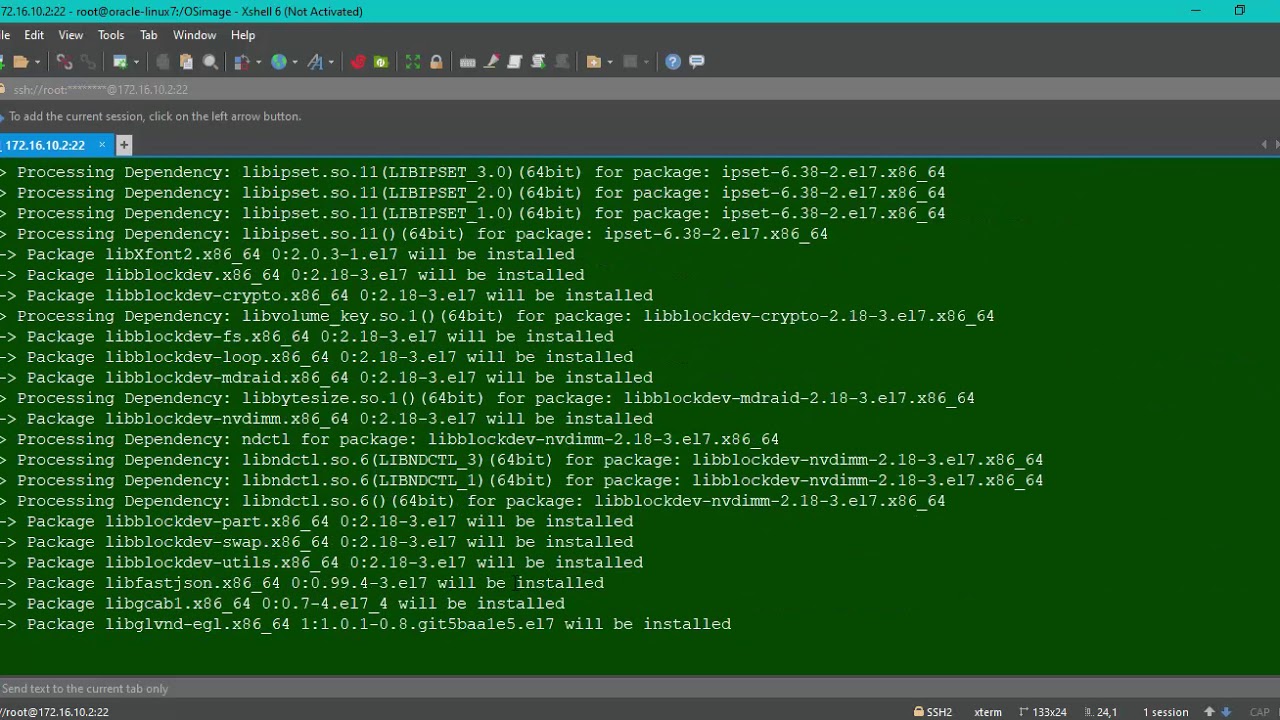
Task: Click the ssh://root address bar field
Action: coord(640,89)
